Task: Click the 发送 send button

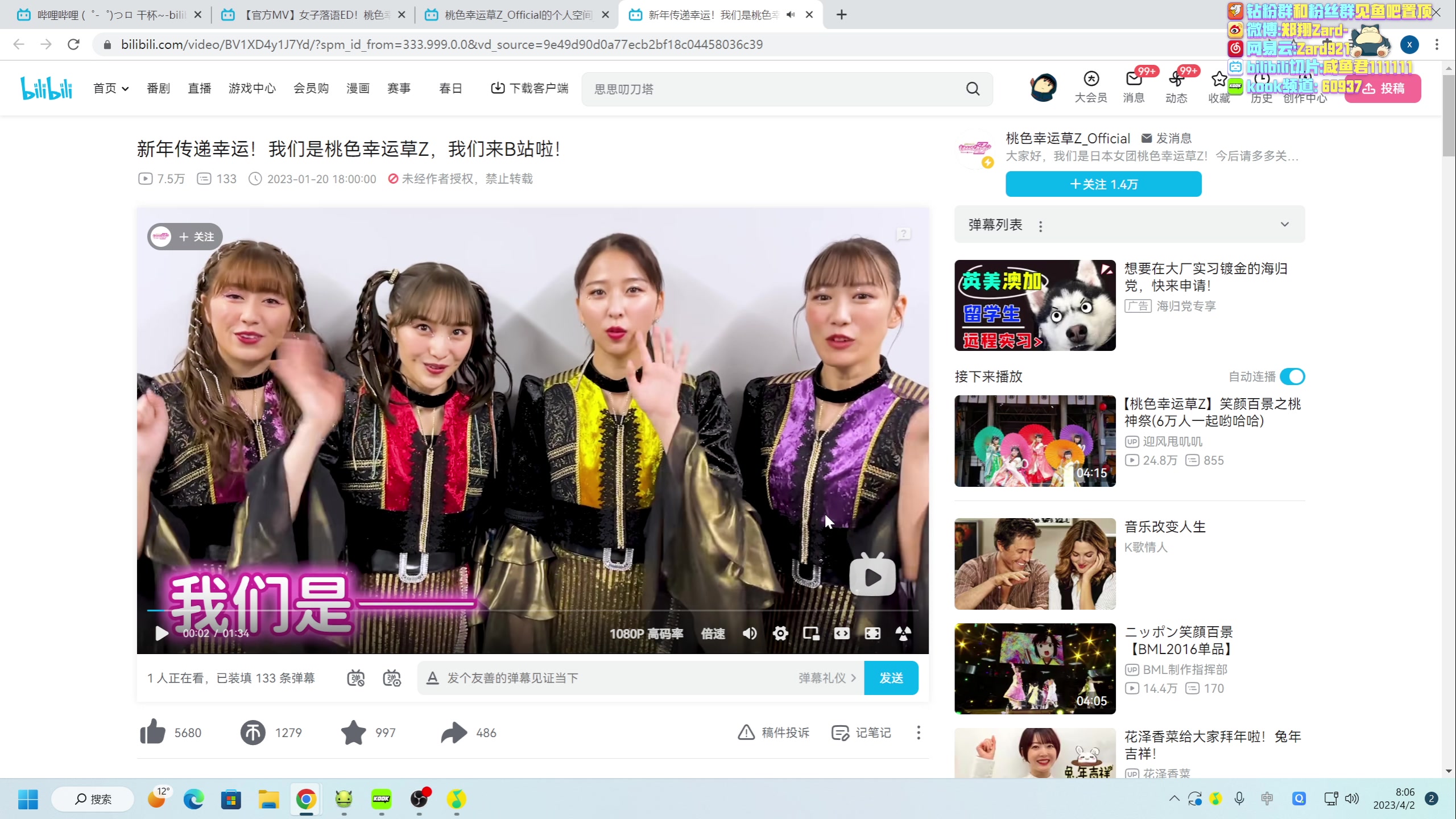Action: pyautogui.click(x=891, y=678)
